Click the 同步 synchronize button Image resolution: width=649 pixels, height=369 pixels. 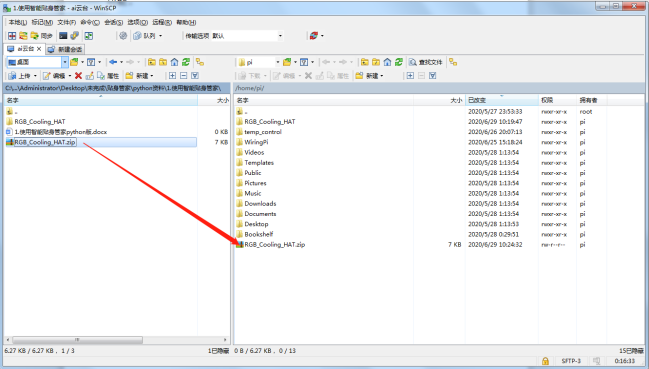[42, 36]
